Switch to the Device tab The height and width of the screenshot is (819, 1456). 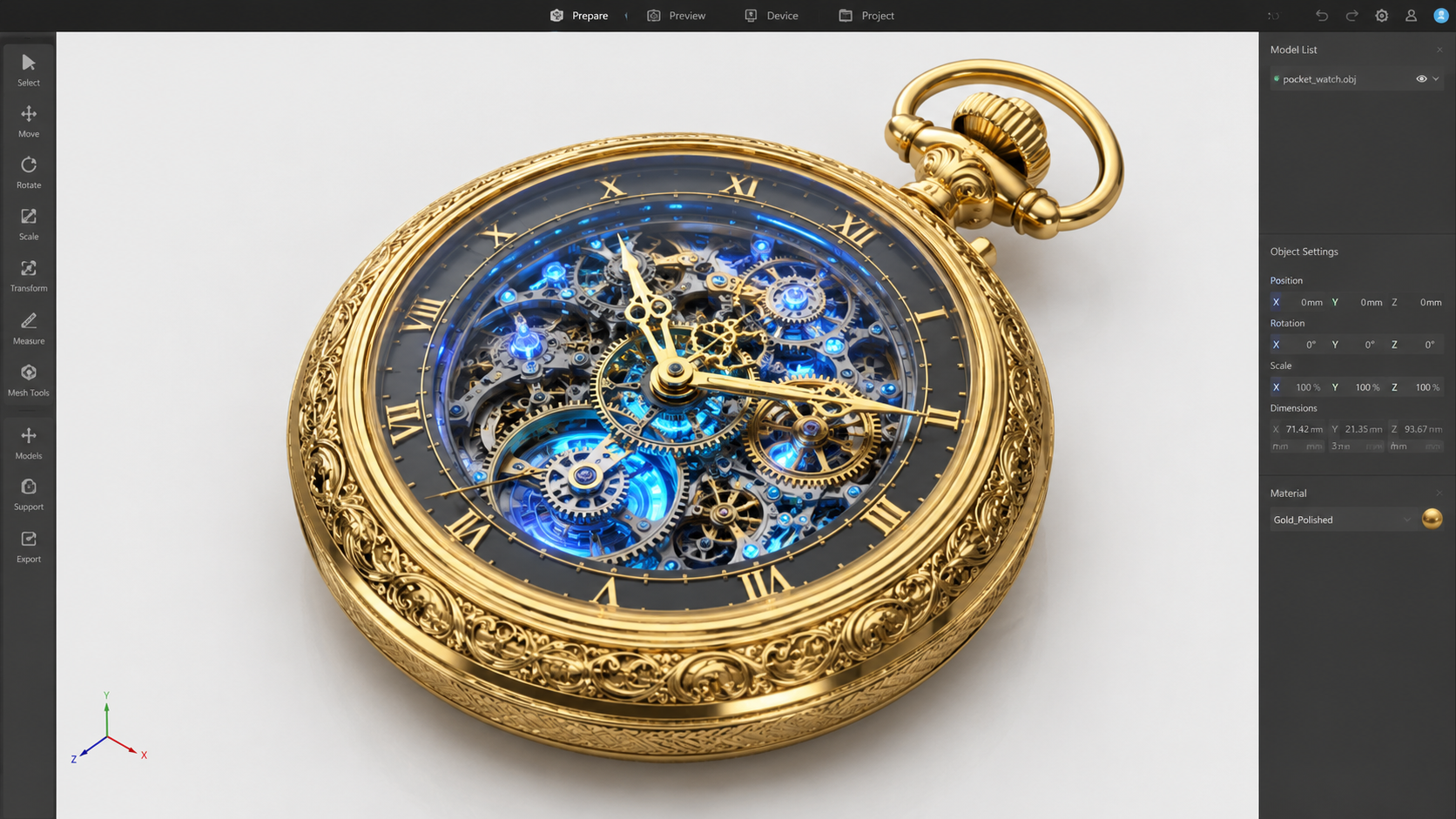coord(772,16)
